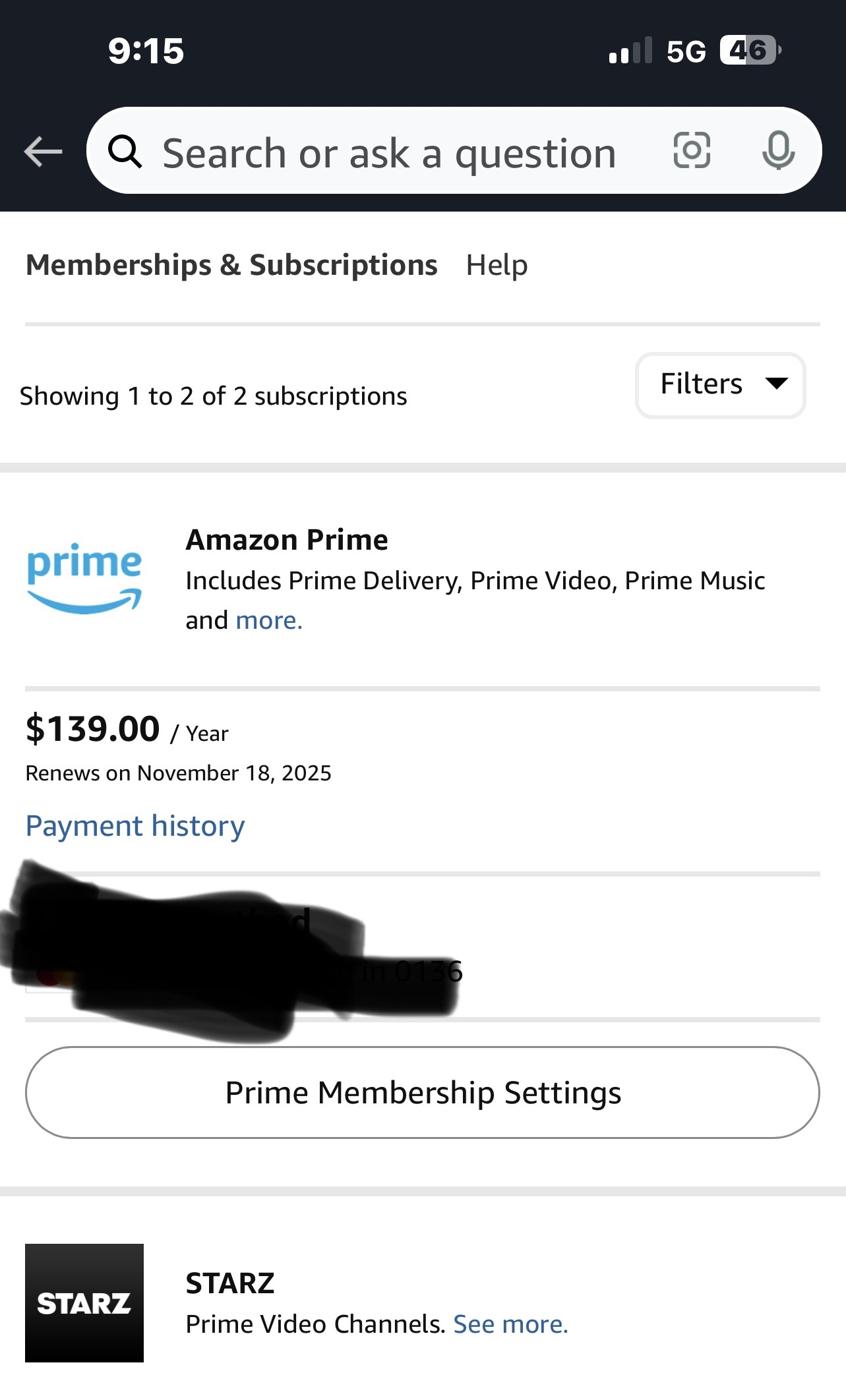The height and width of the screenshot is (1400, 846).
Task: Open the Filters dropdown
Action: tap(719, 385)
